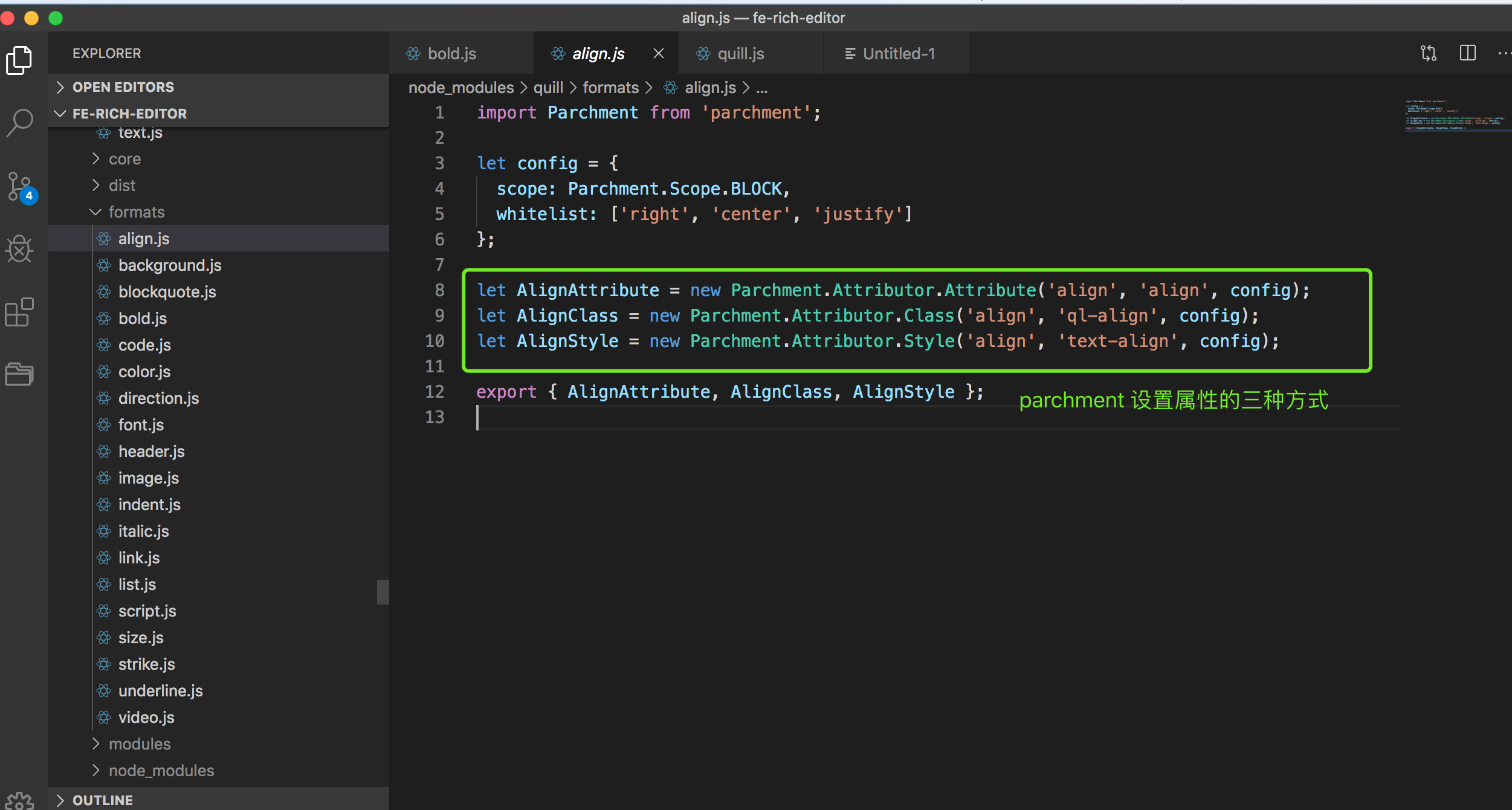Expand the OPEN EDITORS section
The image size is (1512, 810).
tap(123, 87)
